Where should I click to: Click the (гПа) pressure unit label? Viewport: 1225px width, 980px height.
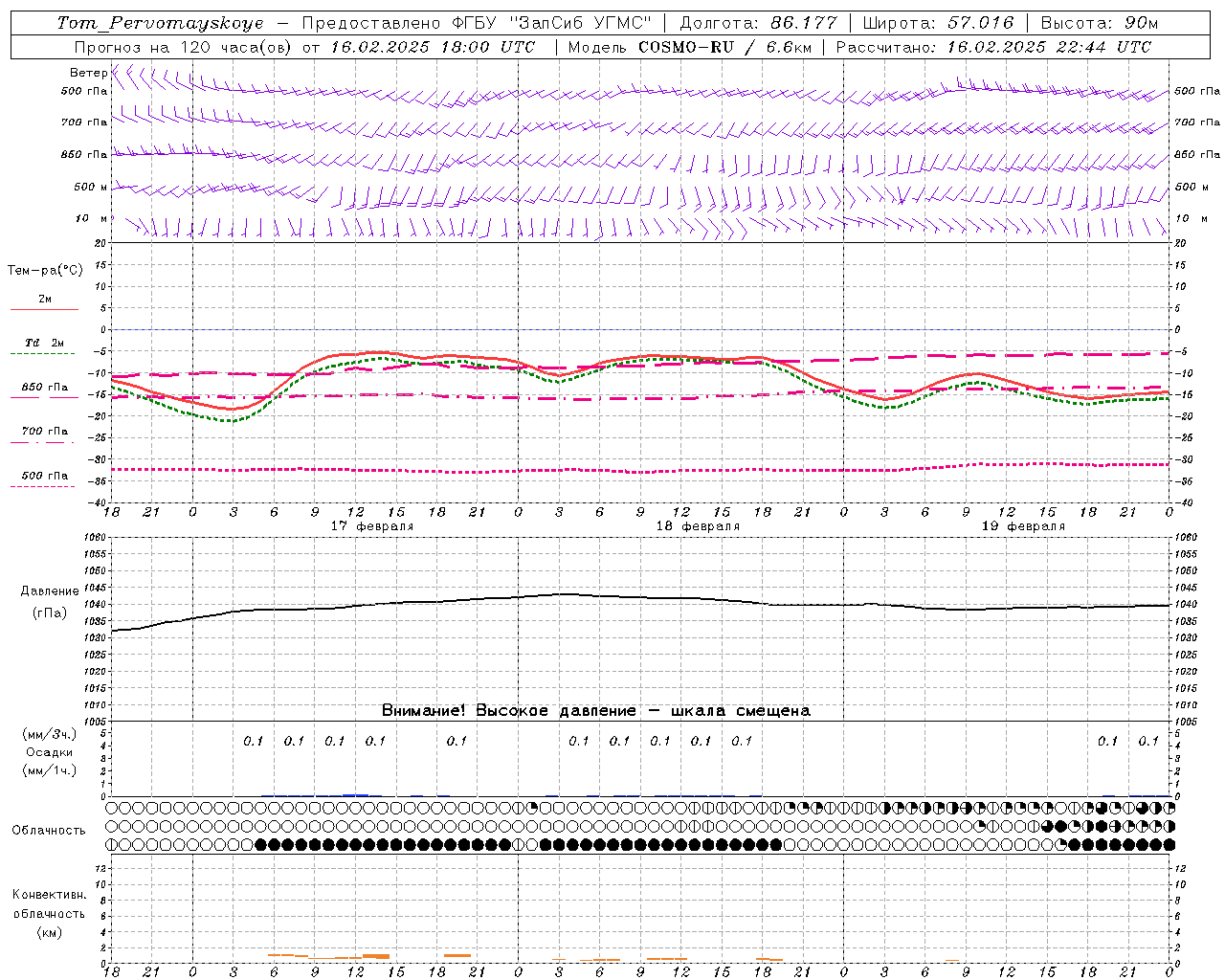point(50,613)
